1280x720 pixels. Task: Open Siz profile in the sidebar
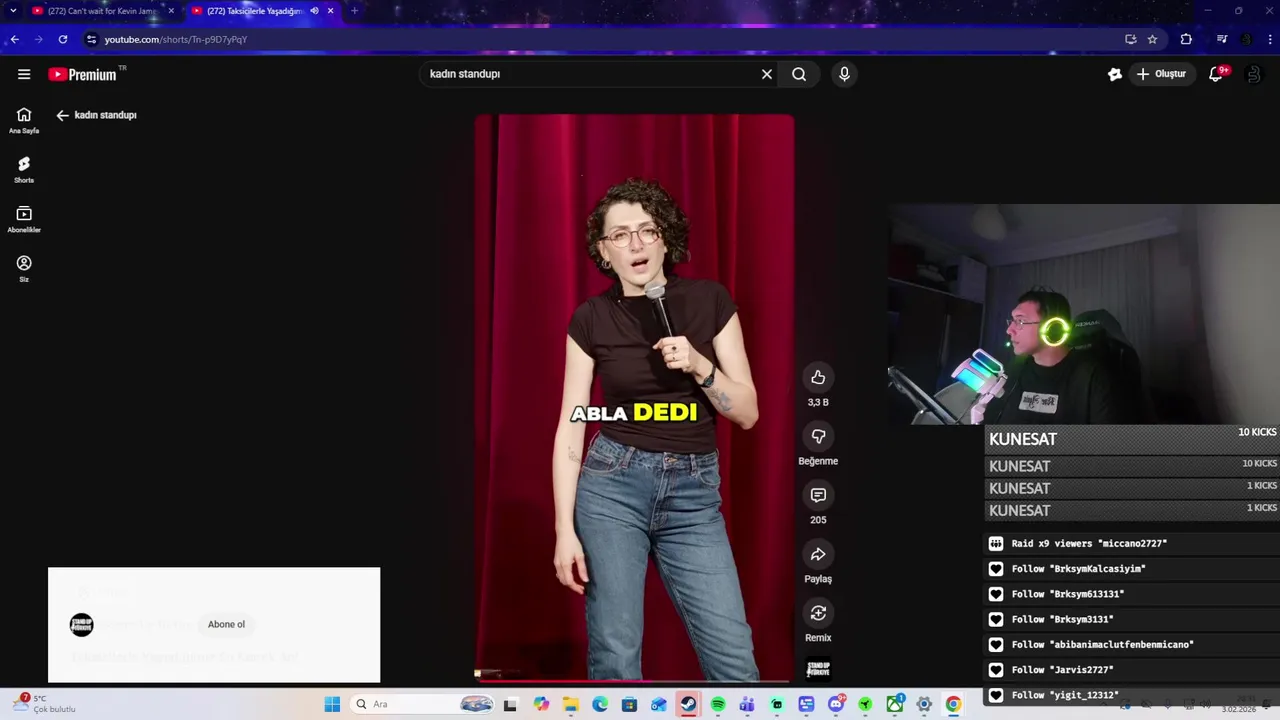click(24, 269)
